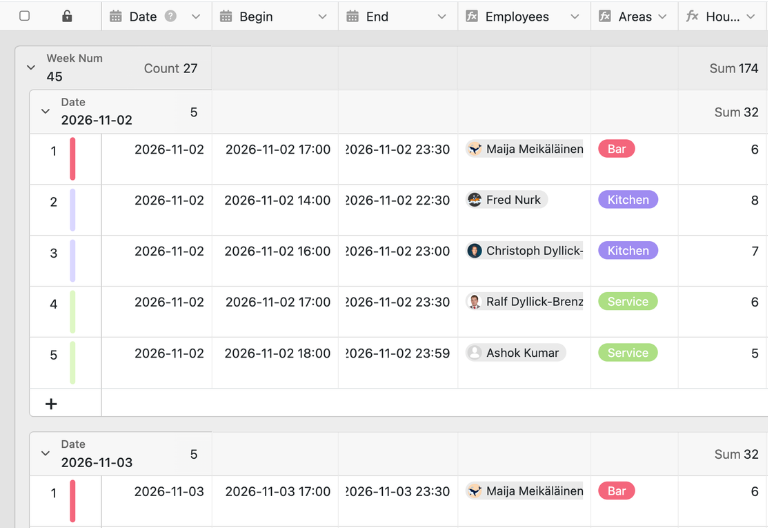Screen dimensions: 768x528
Task: Select the Kitchen tag in Christoph Dyllick- row
Action: (x=628, y=251)
